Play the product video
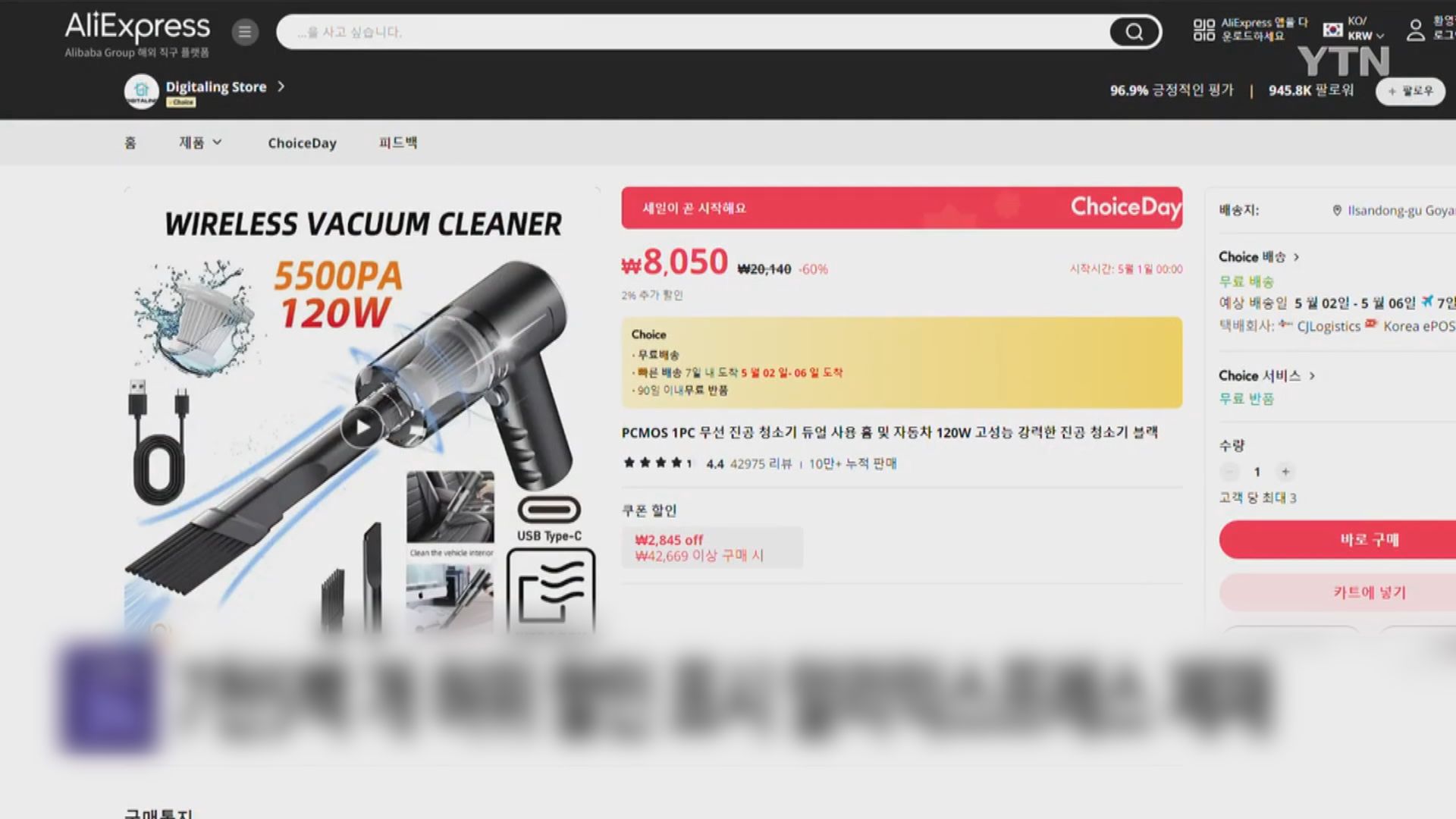Image resolution: width=1456 pixels, height=819 pixels. click(362, 428)
